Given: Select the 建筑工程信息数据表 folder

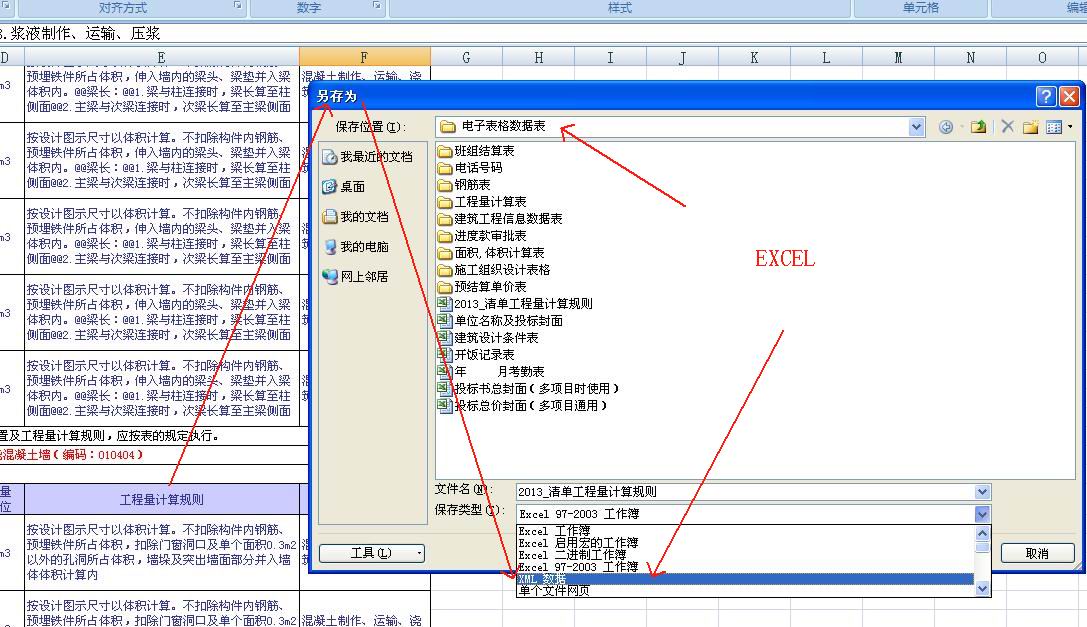Looking at the screenshot, I should click(x=500, y=218).
